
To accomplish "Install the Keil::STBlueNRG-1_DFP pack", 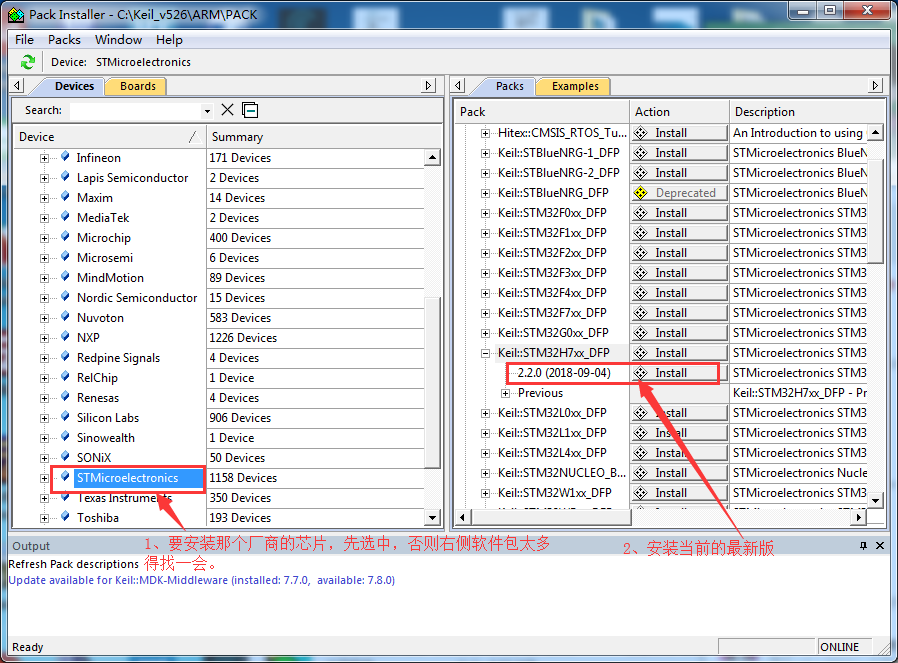I will click(679, 153).
